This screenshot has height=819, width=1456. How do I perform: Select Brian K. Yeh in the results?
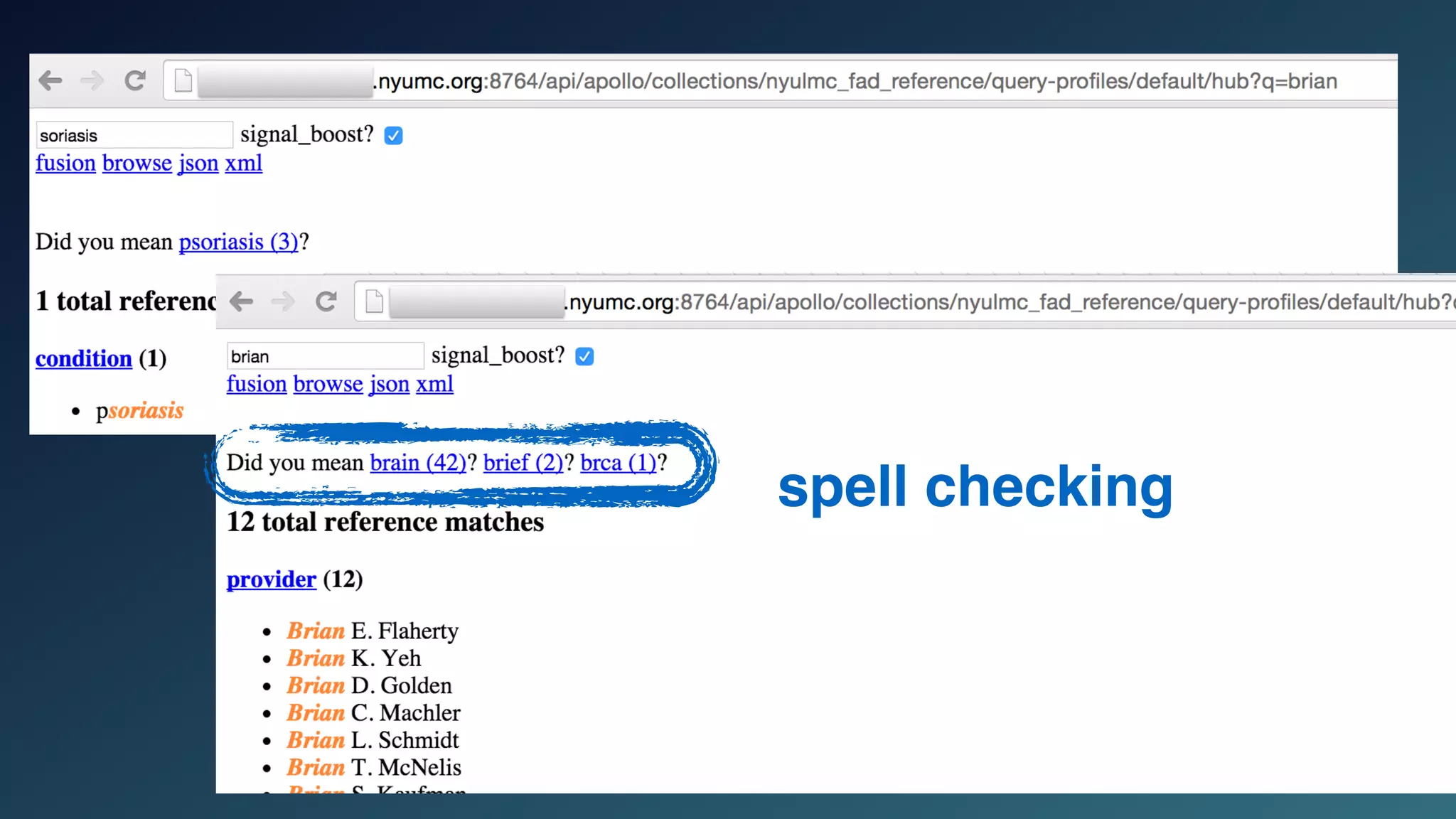point(354,658)
